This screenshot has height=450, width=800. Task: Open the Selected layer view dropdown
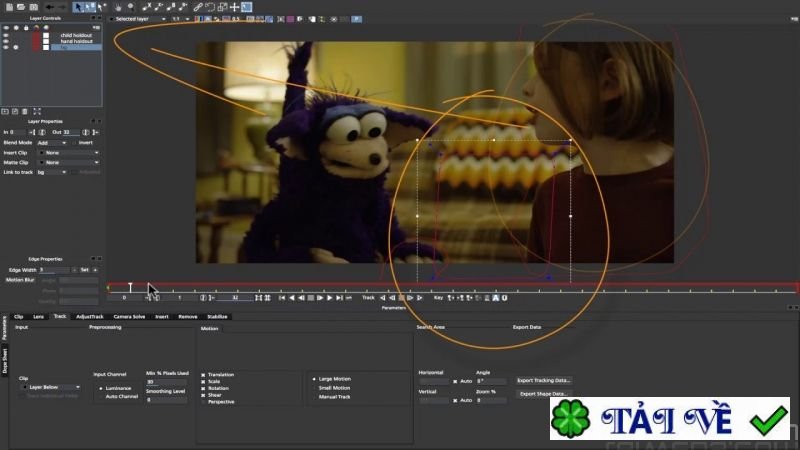point(138,19)
